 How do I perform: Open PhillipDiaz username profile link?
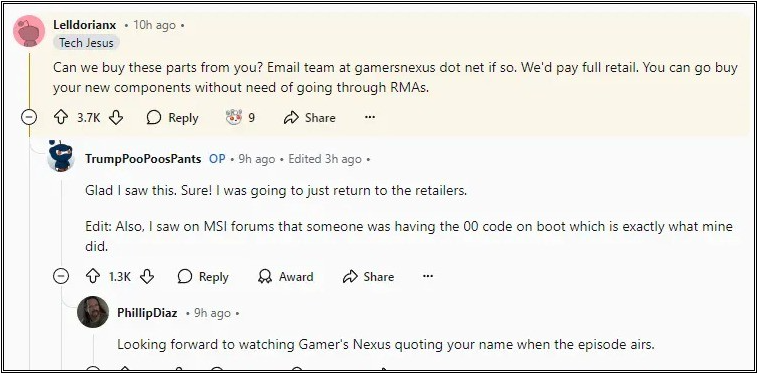147,313
